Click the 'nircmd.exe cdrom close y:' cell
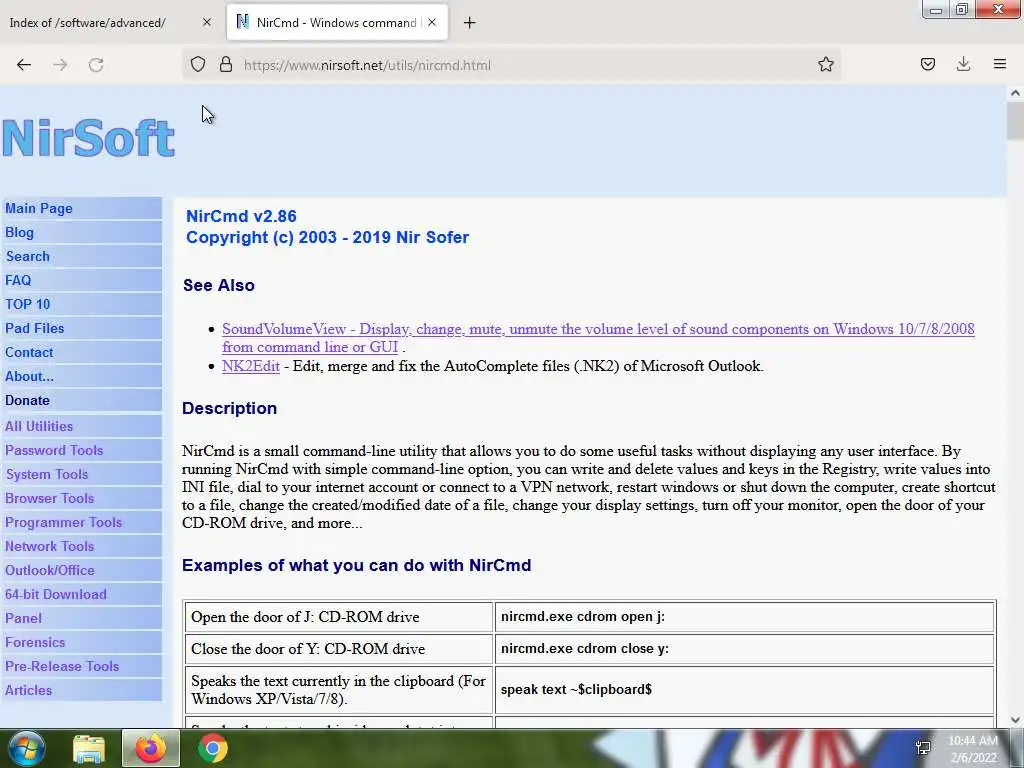This screenshot has height=768, width=1024. click(x=744, y=648)
